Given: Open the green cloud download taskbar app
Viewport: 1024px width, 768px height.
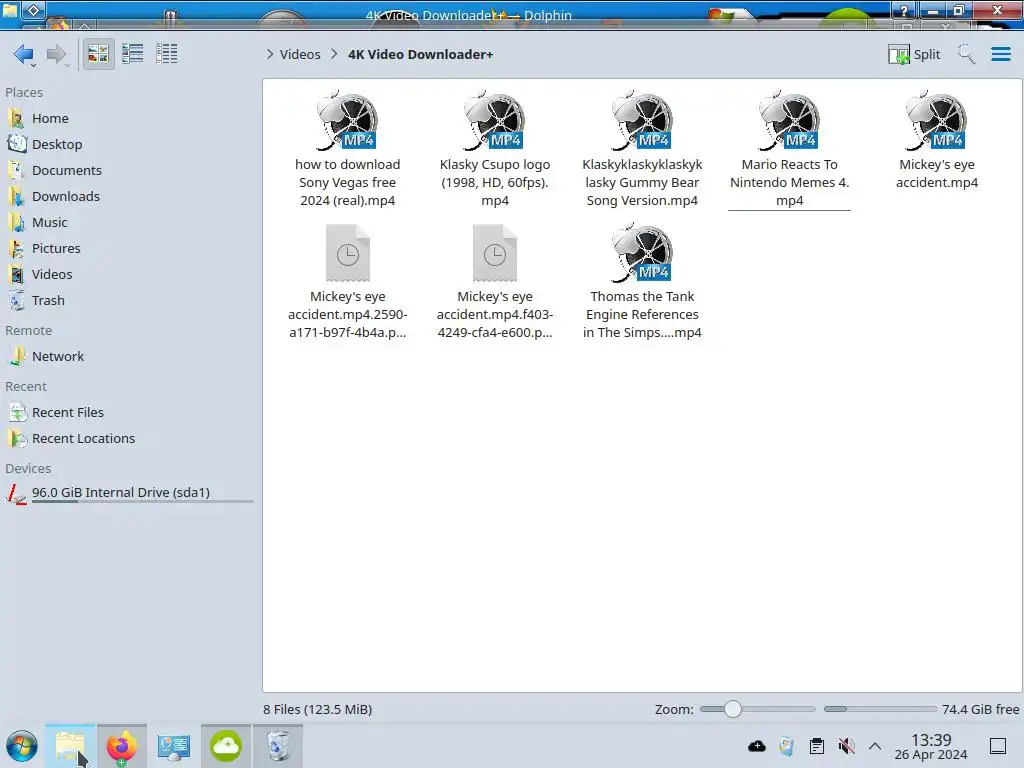Looking at the screenshot, I should tap(225, 746).
